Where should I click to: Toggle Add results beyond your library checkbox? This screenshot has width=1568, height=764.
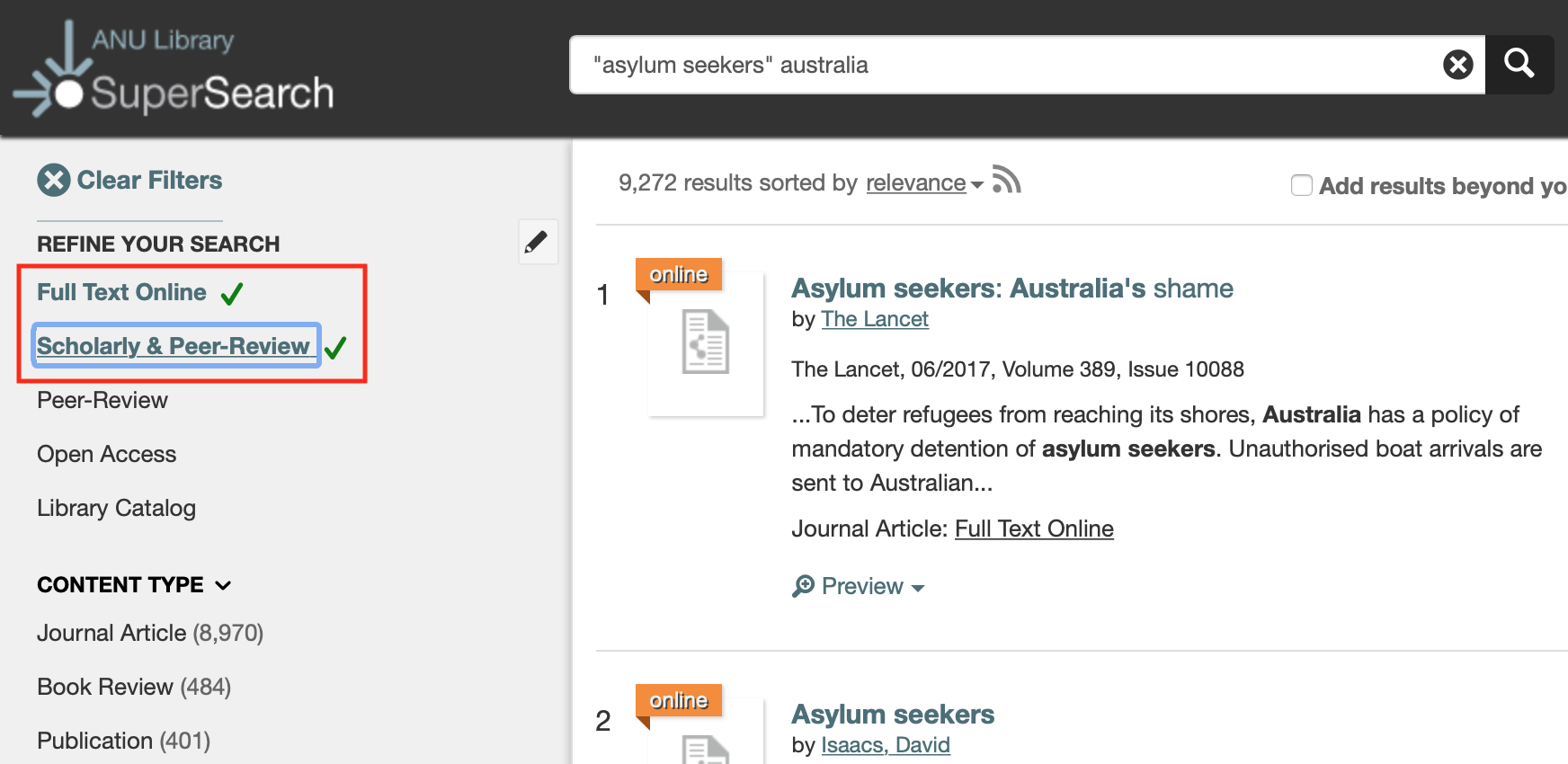pos(1301,185)
